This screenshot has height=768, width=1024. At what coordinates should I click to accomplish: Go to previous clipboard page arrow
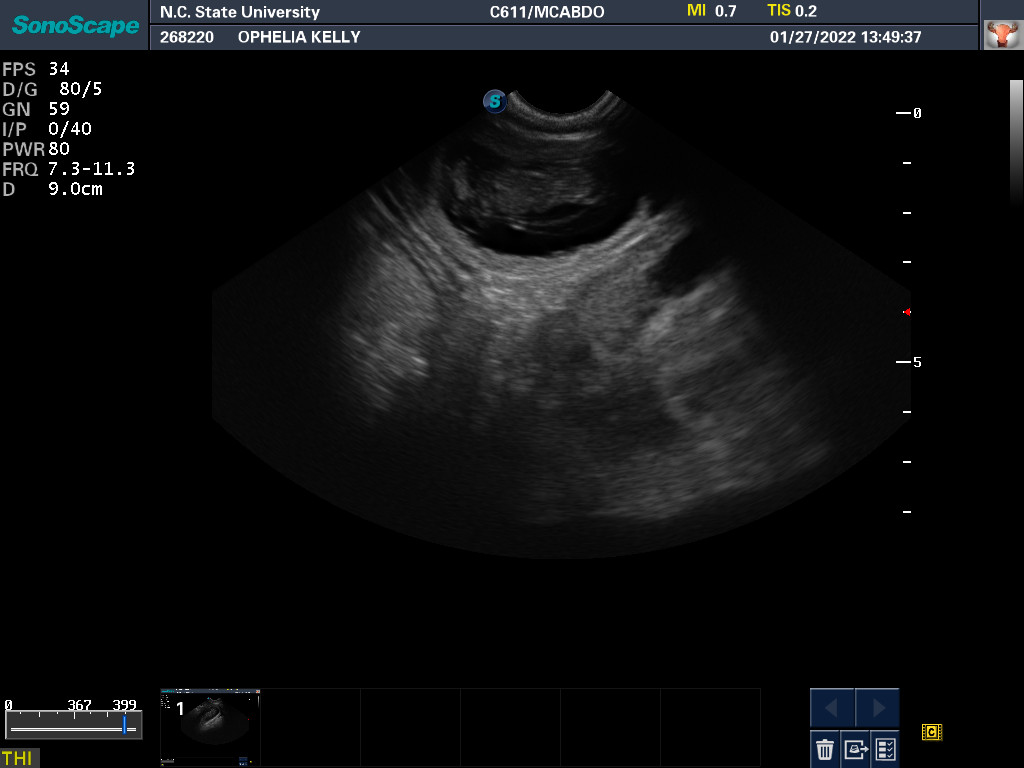point(832,708)
